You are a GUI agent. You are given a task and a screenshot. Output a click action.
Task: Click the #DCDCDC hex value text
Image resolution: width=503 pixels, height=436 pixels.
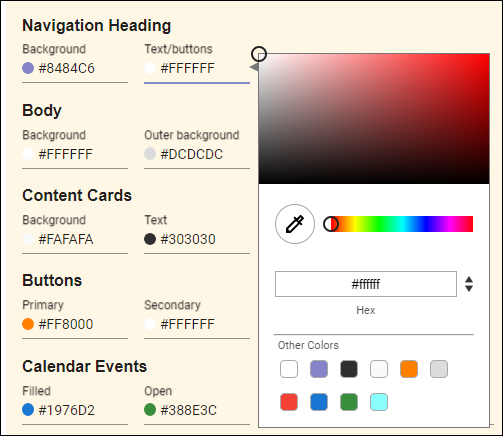192,154
